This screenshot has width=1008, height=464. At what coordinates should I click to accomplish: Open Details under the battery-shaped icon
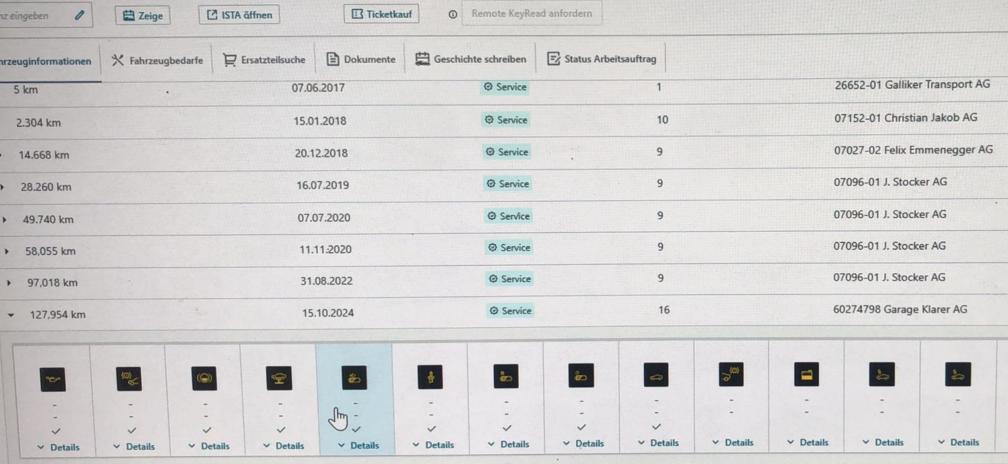tap(808, 442)
